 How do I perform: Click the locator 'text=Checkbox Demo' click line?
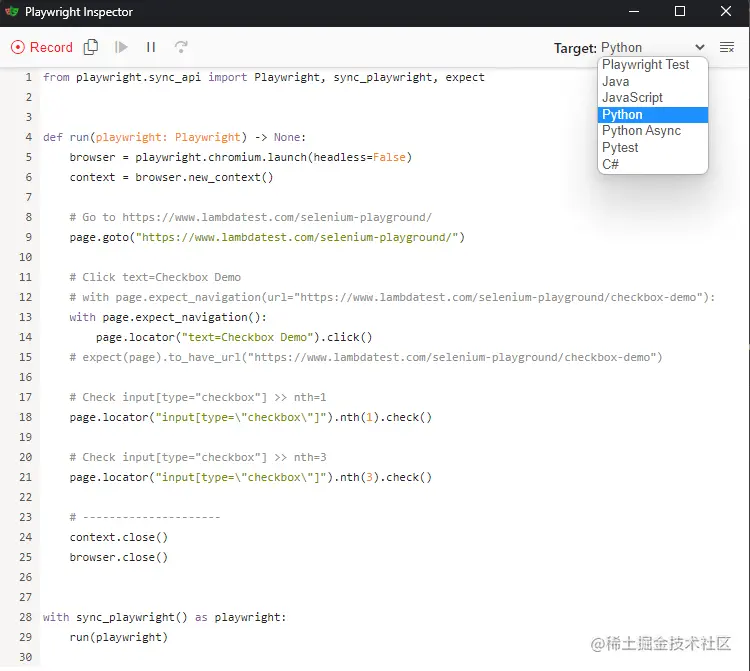234,338
